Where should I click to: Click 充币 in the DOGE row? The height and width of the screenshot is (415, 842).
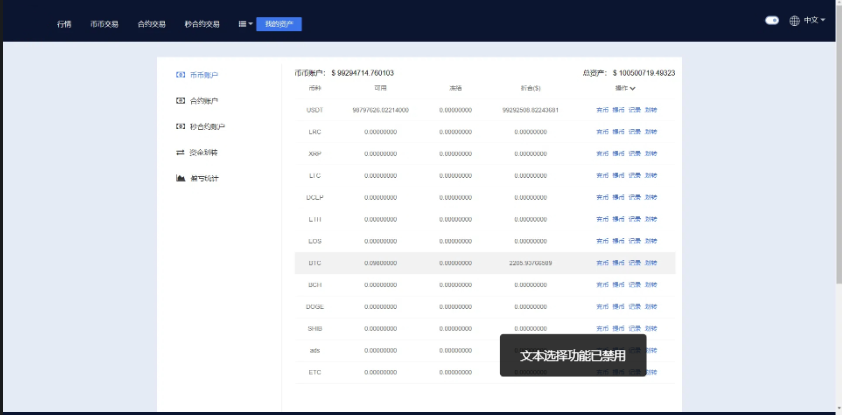[x=602, y=307]
